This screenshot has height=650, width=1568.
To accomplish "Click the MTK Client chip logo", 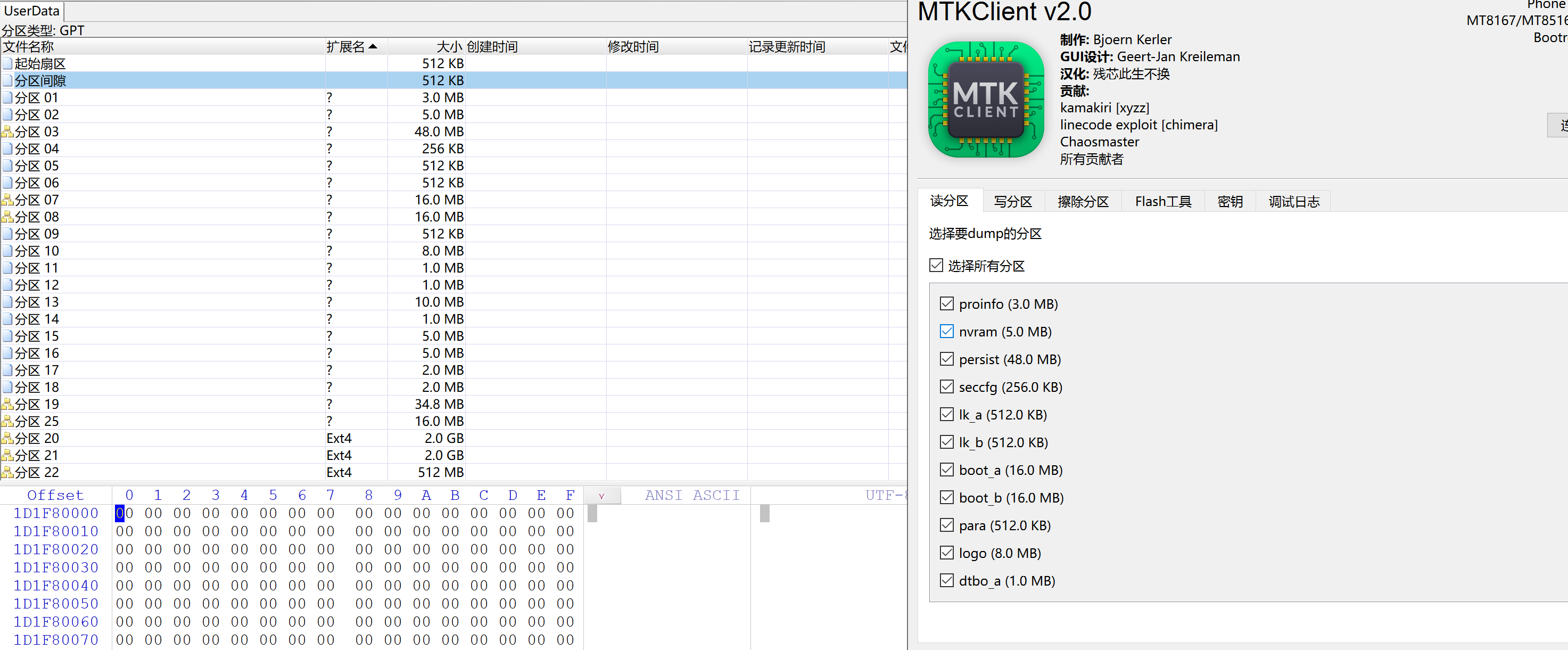I will click(x=986, y=99).
